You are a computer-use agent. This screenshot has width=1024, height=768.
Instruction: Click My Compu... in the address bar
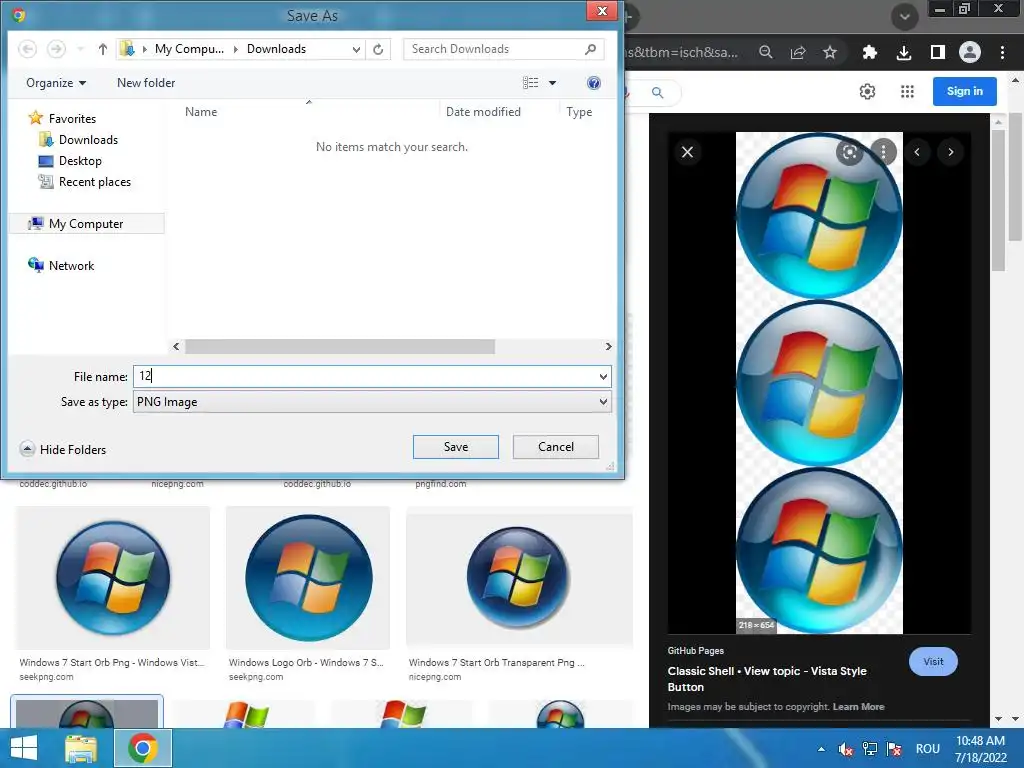[x=189, y=49]
